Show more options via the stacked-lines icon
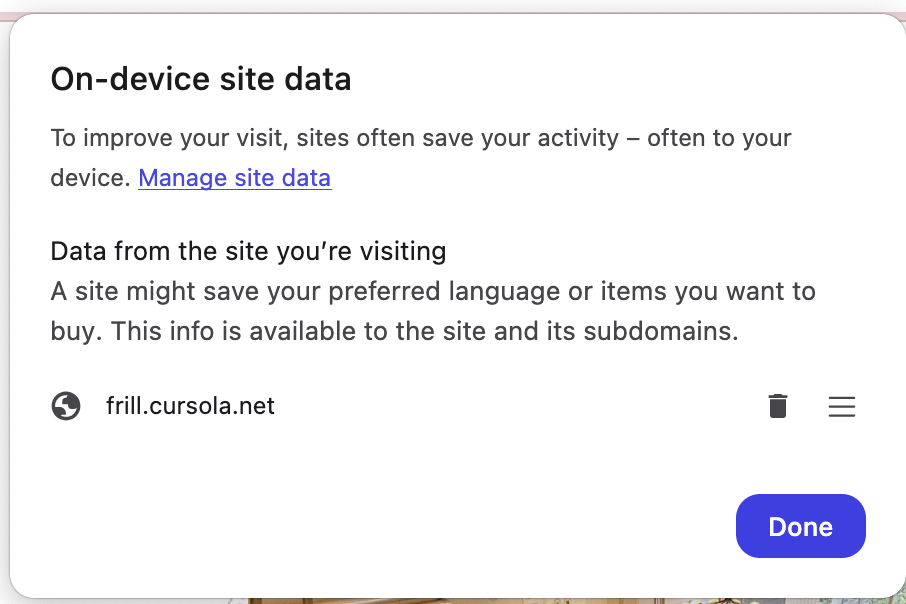Image resolution: width=906 pixels, height=604 pixels. [x=842, y=406]
